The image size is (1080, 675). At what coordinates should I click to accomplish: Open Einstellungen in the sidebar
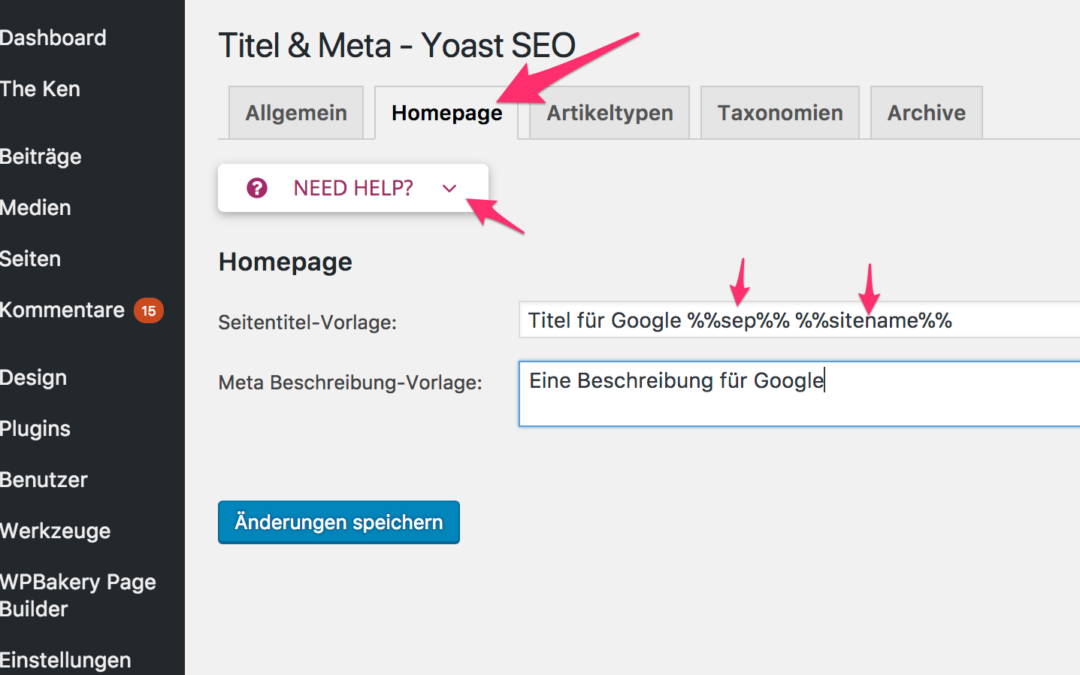coord(66,660)
